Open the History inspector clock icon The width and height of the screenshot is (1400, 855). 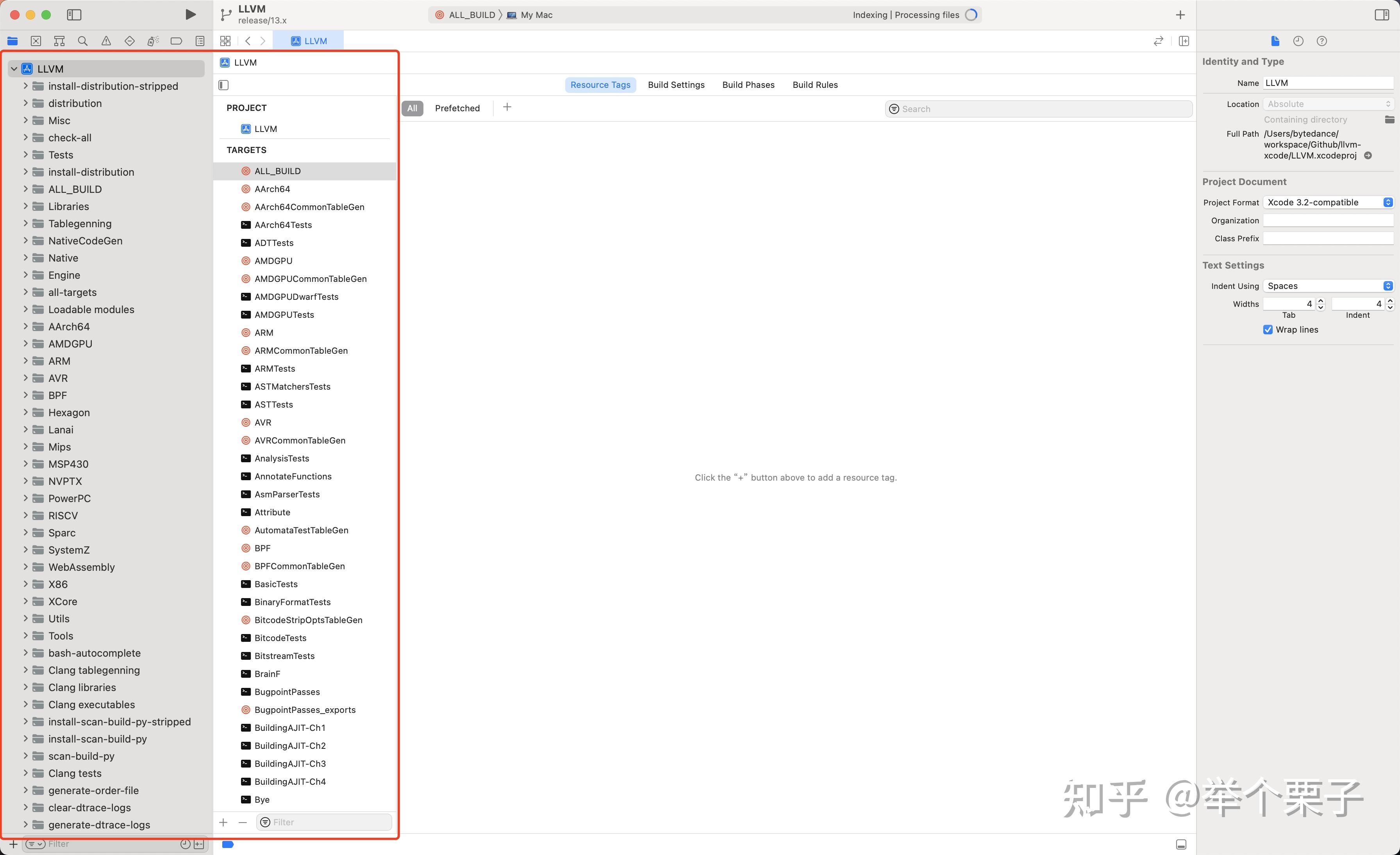click(1298, 41)
